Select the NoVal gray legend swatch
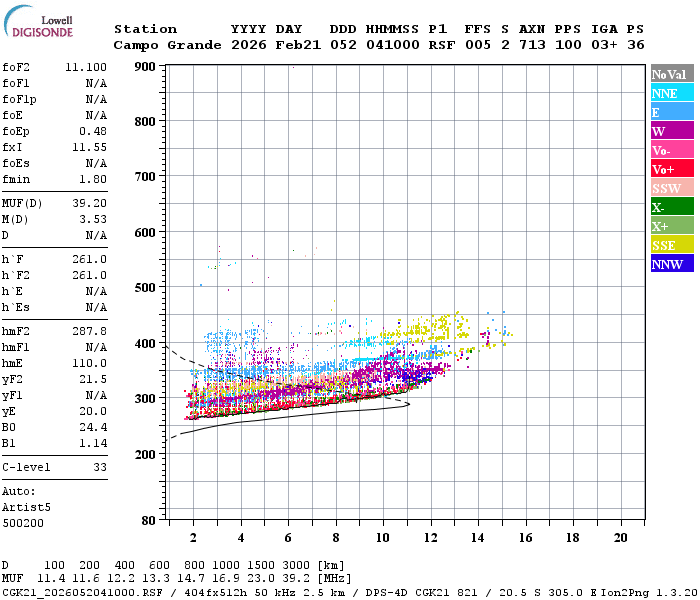 672,74
